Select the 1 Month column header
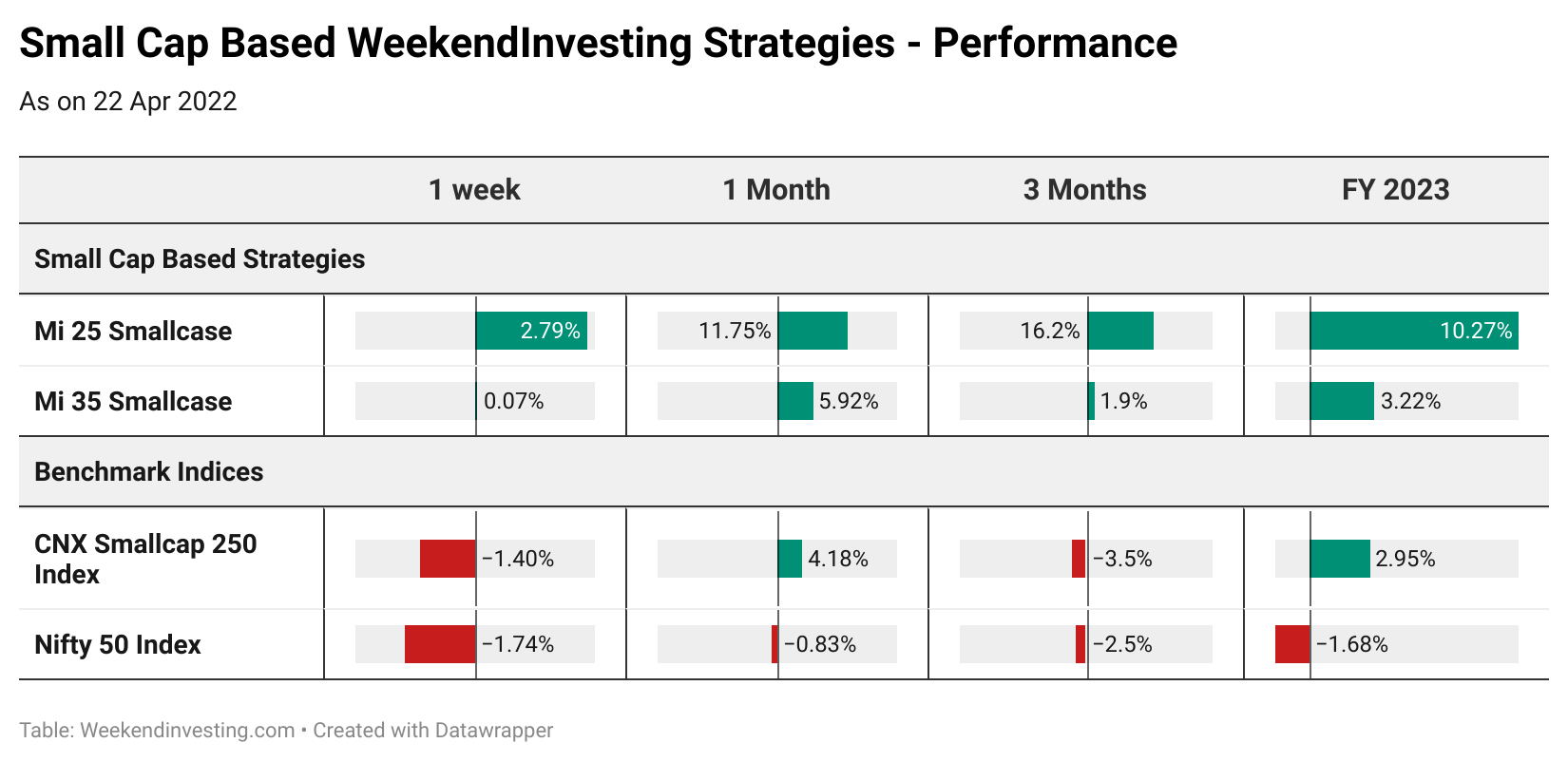This screenshot has width=1568, height=762. 776,190
